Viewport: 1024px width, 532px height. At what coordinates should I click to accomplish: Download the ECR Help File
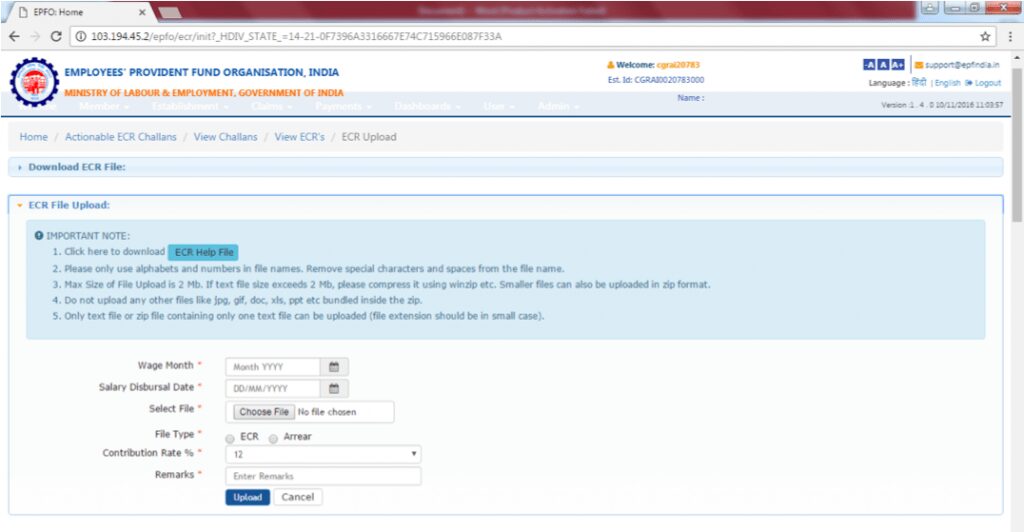pos(204,252)
